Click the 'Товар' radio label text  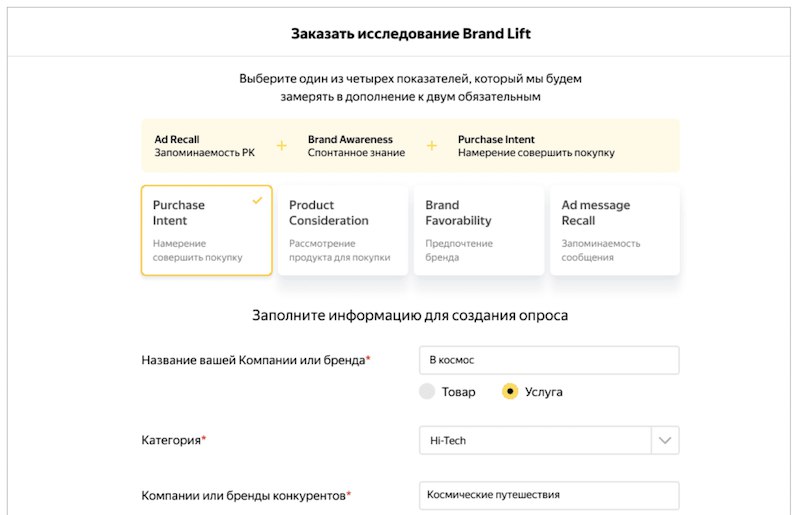pos(458,392)
